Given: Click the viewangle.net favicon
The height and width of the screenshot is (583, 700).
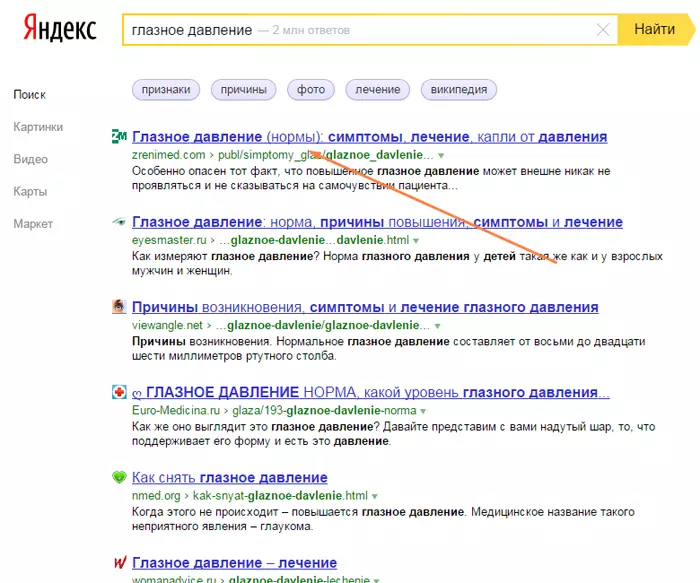Looking at the screenshot, I should [x=119, y=307].
